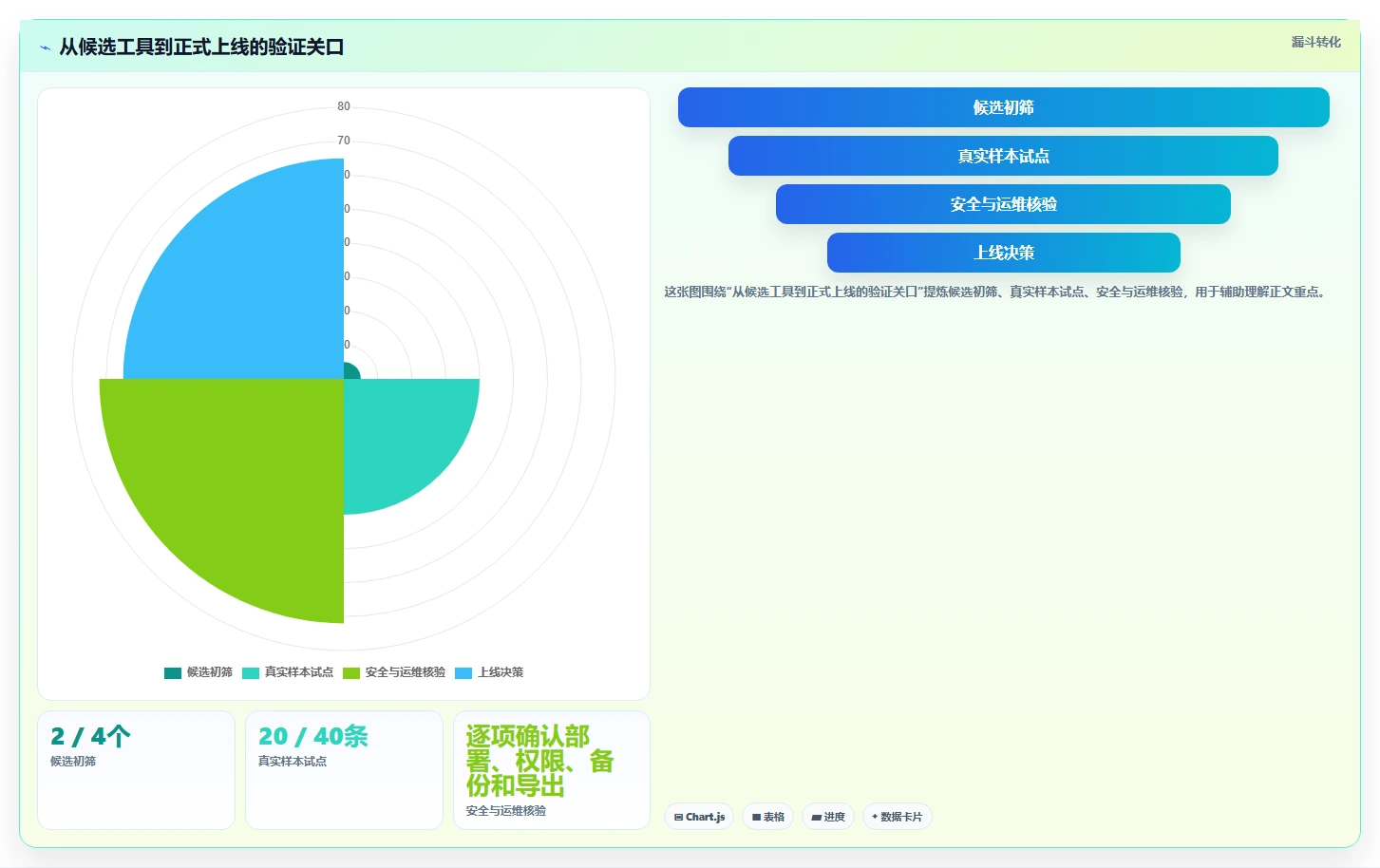The width and height of the screenshot is (1380, 868).
Task: Select the 上线决策 funnel bar
Action: pyautogui.click(x=1003, y=253)
